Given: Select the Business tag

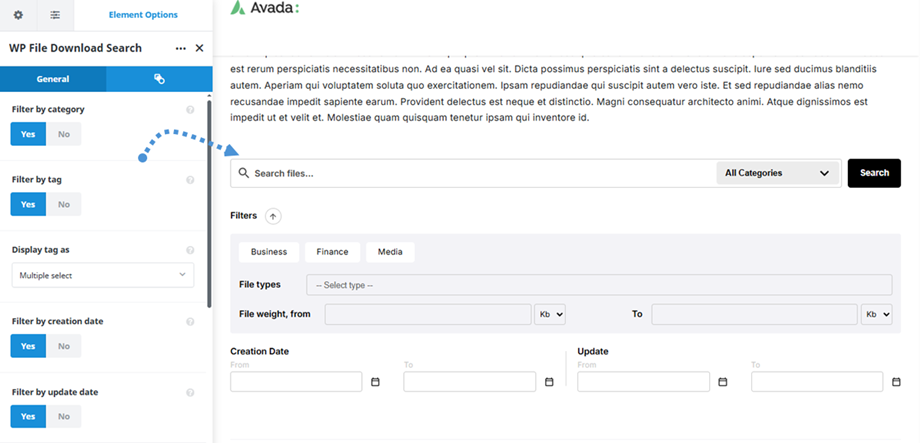Looking at the screenshot, I should pos(269,252).
